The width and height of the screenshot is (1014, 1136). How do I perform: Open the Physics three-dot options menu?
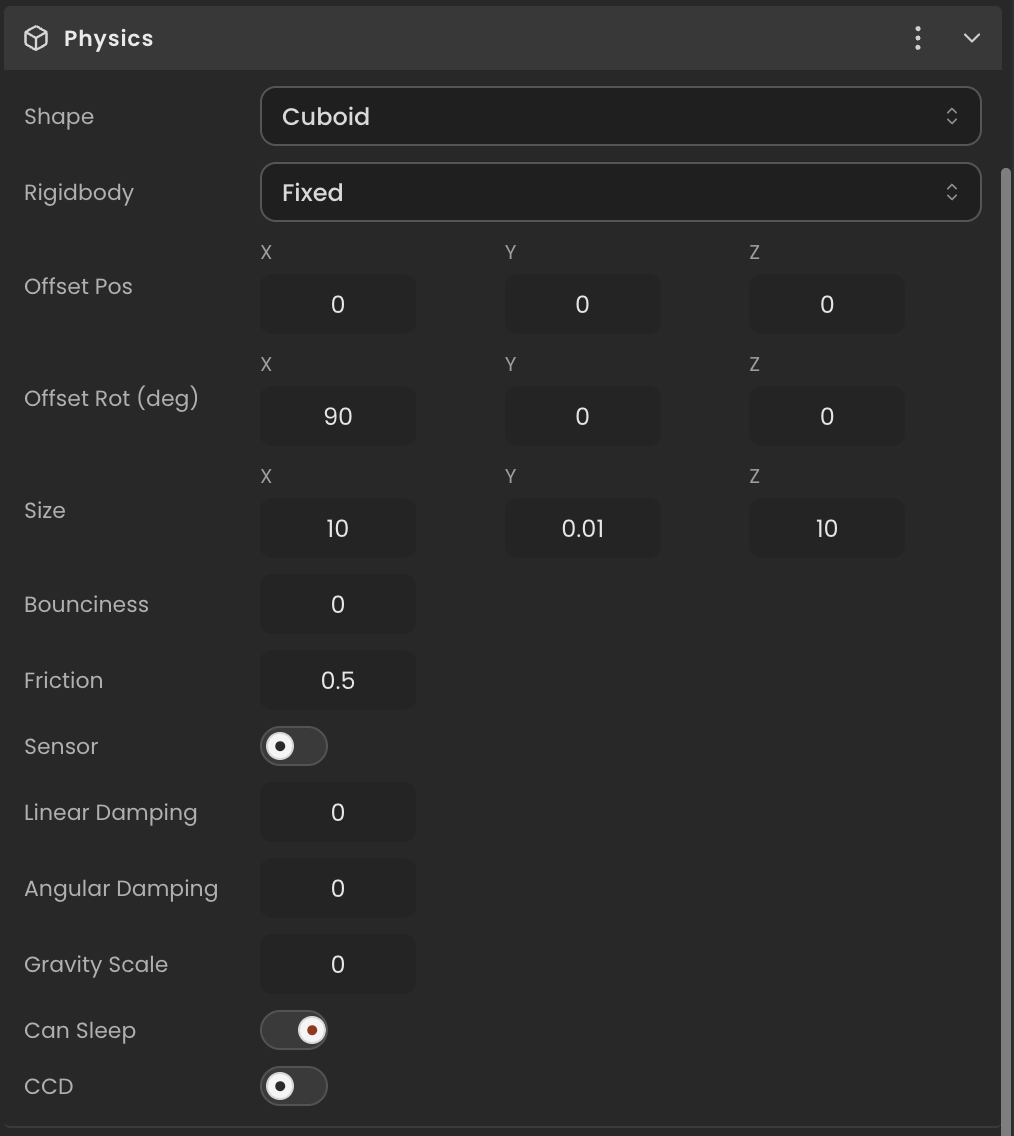point(918,38)
